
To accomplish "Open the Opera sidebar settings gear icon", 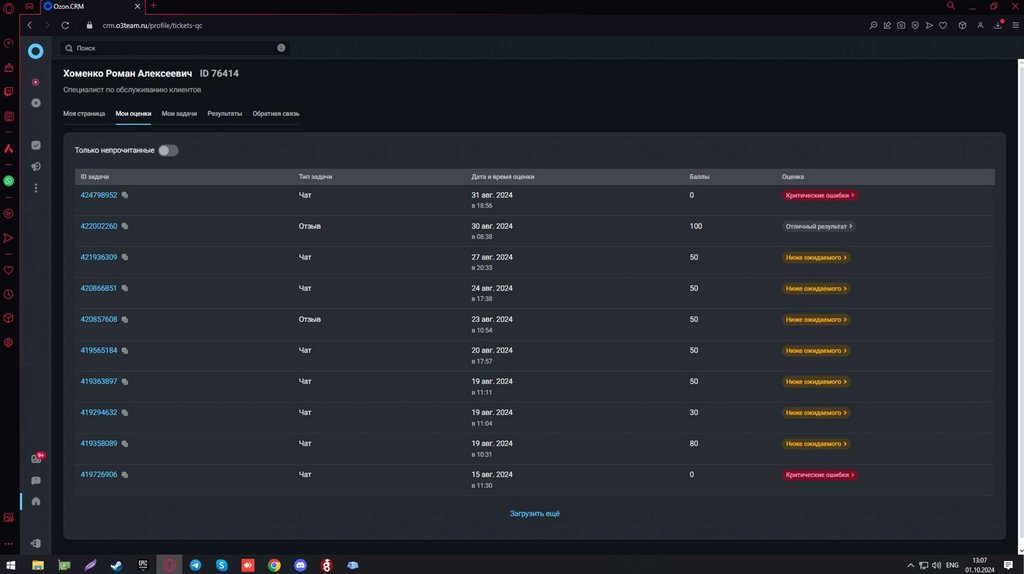I will [x=8, y=342].
